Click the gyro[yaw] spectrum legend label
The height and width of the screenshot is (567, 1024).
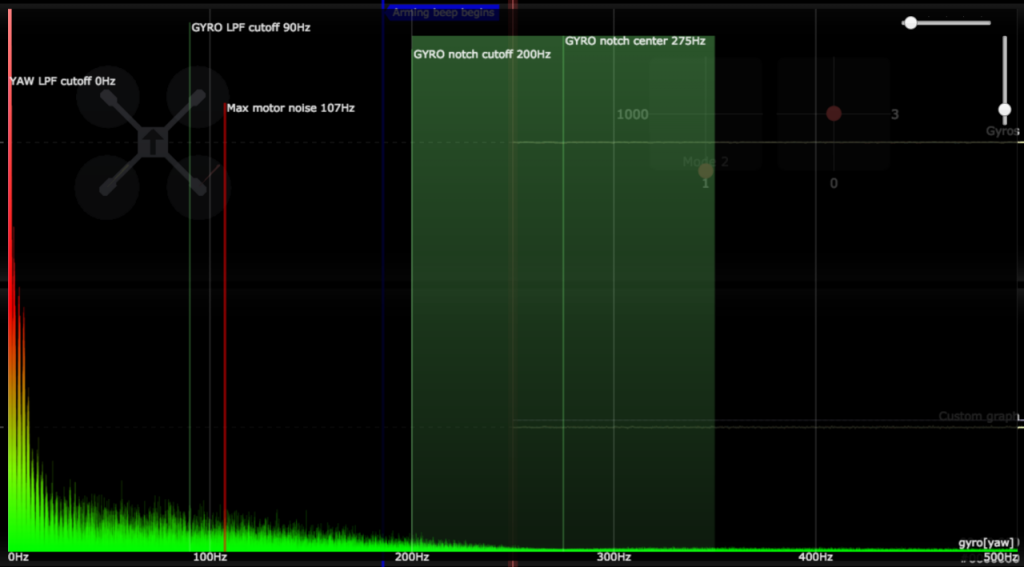point(986,543)
